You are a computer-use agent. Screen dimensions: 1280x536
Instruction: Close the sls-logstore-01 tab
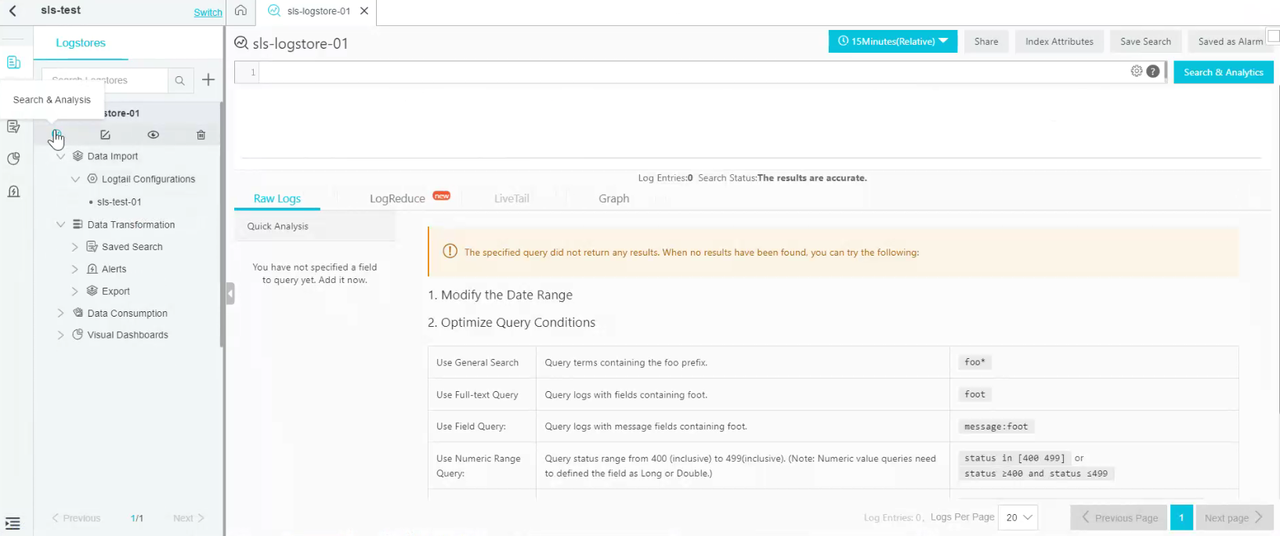364,12
